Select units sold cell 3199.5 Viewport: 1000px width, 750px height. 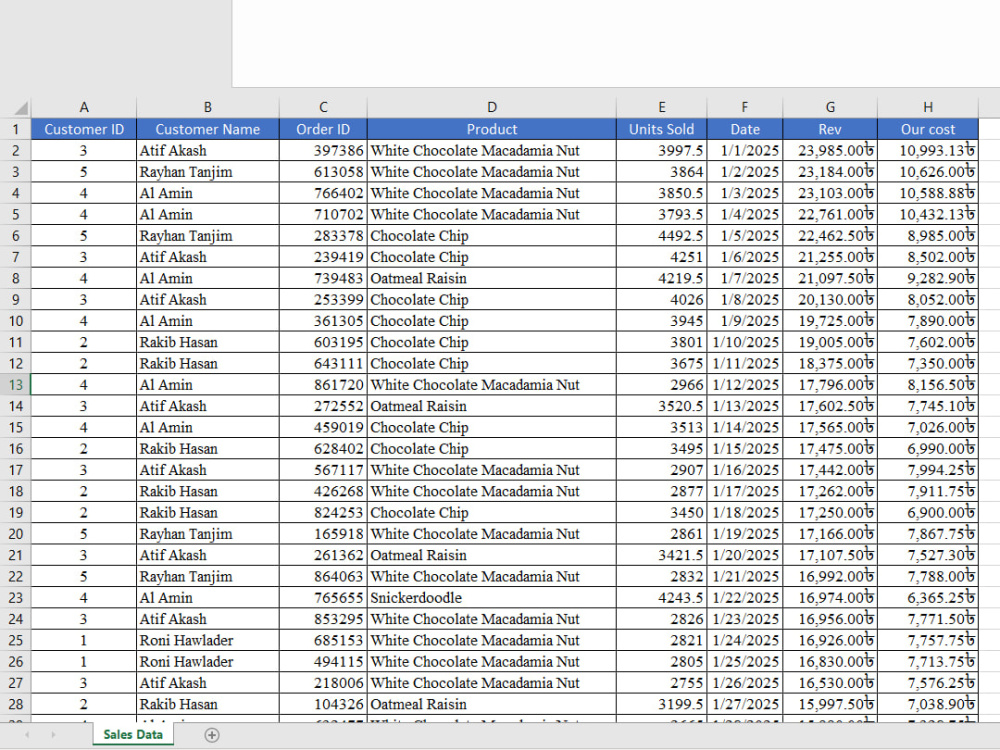click(661, 705)
